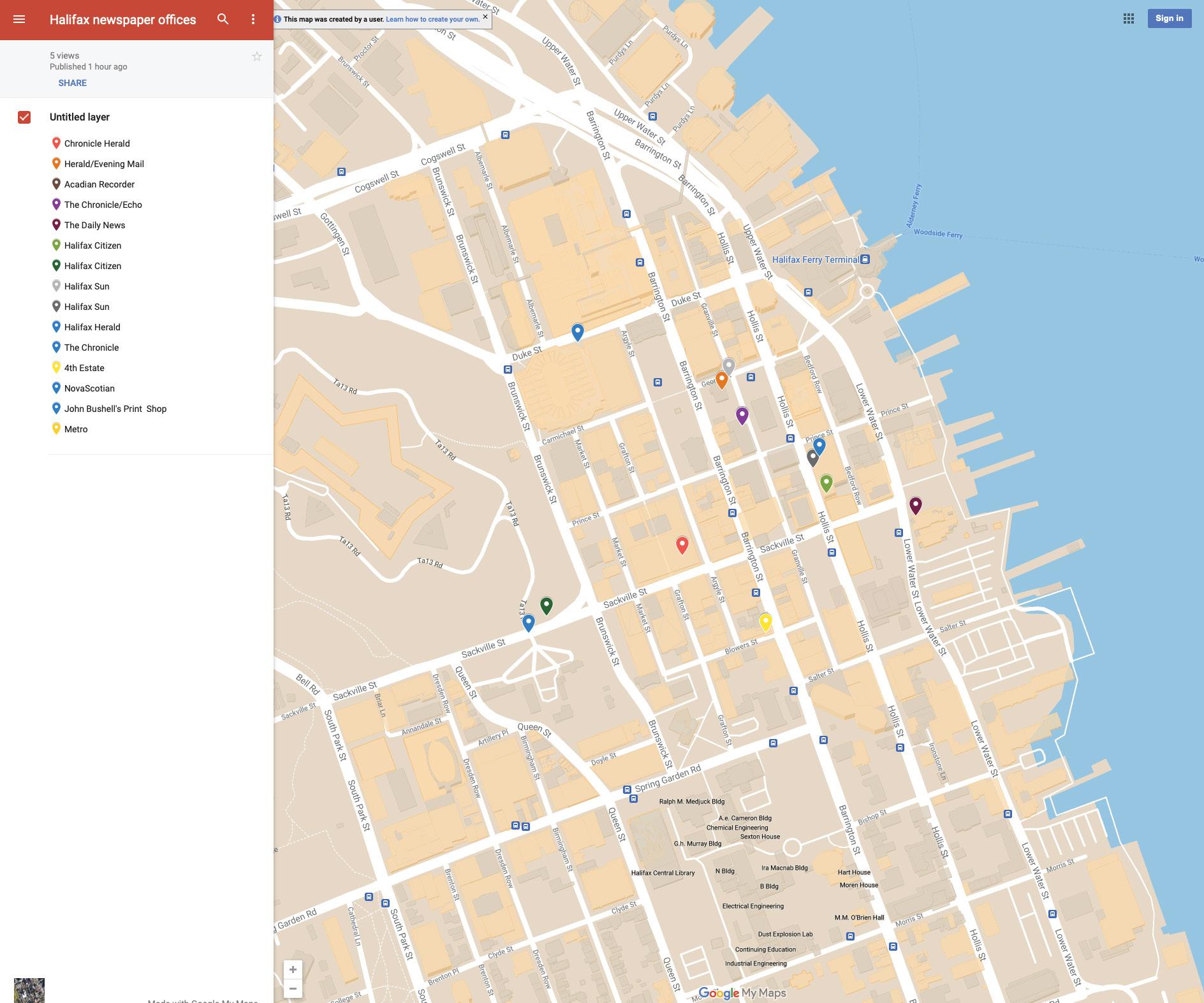The width and height of the screenshot is (1204, 1003).
Task: Select 'Halifax Herald' in the layer list
Action: [92, 327]
